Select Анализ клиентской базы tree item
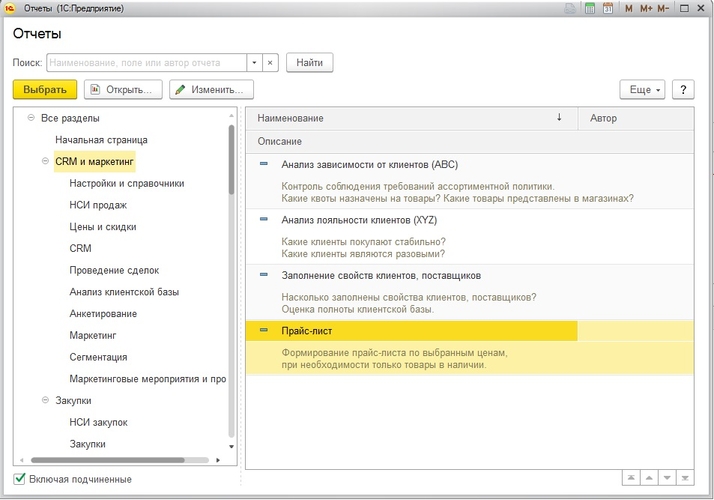The width and height of the screenshot is (714, 500). [124, 292]
